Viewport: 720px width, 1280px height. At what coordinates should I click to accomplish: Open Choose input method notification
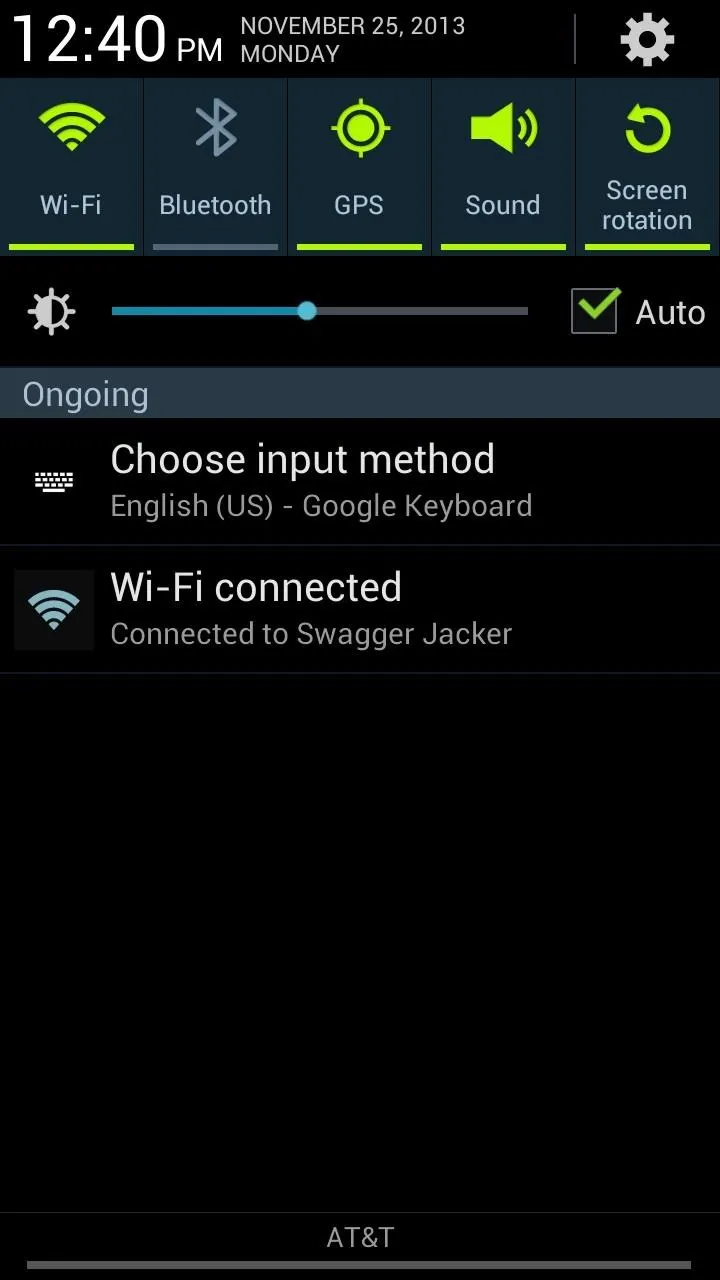pyautogui.click(x=360, y=482)
